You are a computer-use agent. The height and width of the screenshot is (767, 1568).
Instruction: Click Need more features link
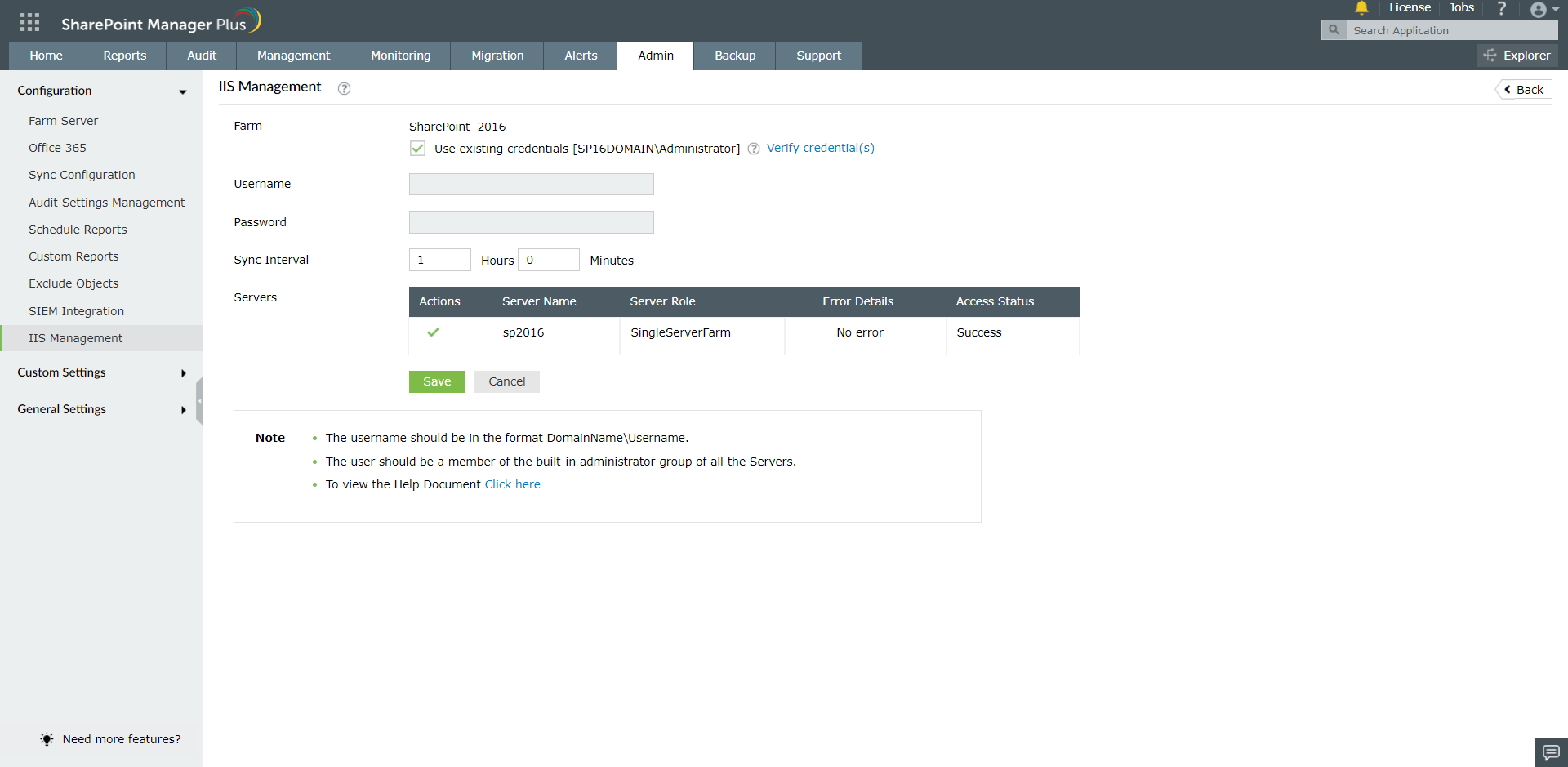[x=122, y=739]
